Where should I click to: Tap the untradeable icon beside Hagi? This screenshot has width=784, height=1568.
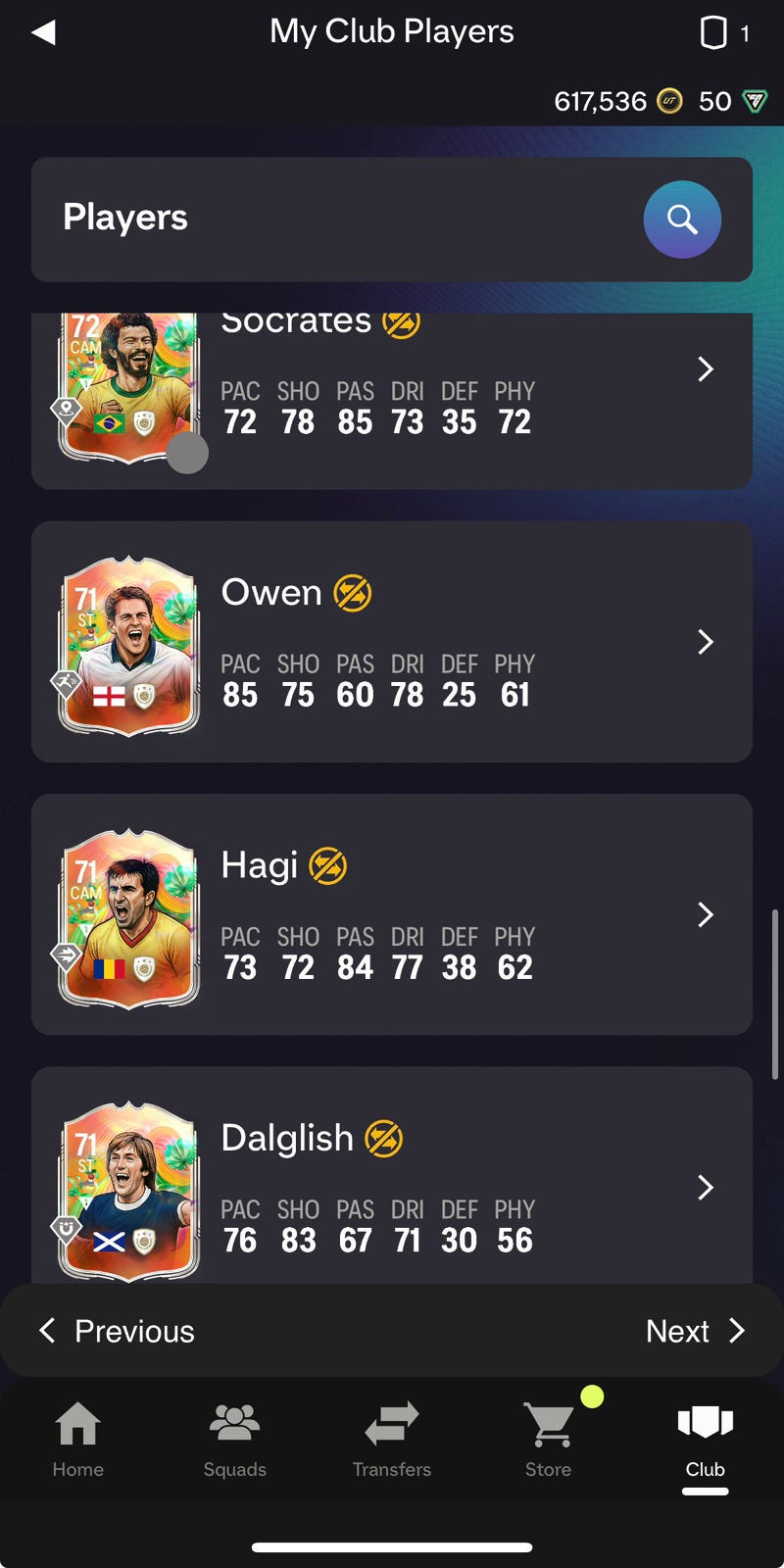coord(328,866)
